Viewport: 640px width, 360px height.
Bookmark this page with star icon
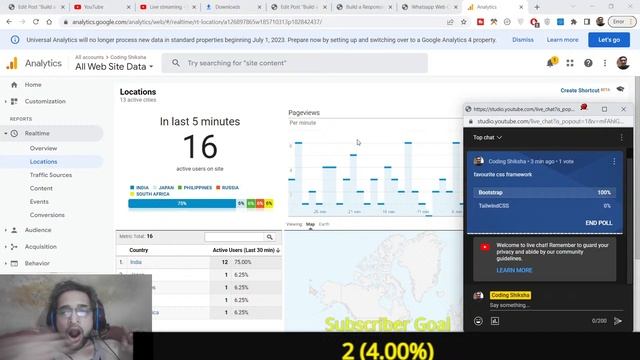(464, 22)
